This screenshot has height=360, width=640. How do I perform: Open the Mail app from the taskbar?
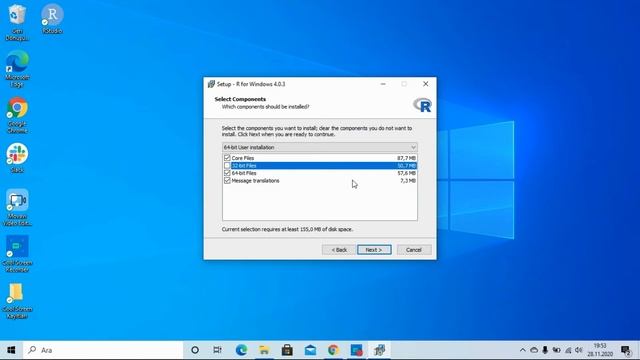(310, 350)
